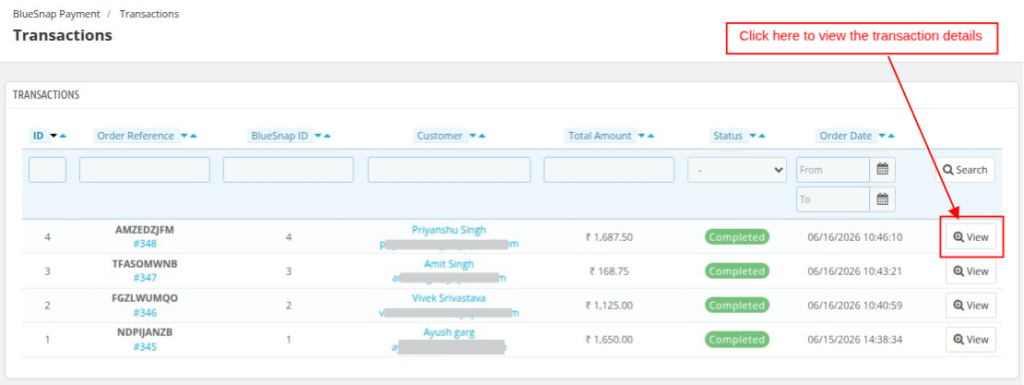This screenshot has height=385, width=1024.
Task: Sort Order Reference ascending arrow
Action: click(193, 136)
